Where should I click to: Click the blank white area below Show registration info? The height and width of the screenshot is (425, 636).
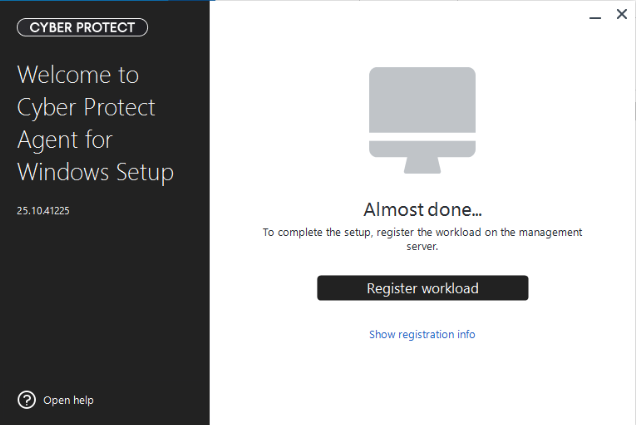pos(422,385)
